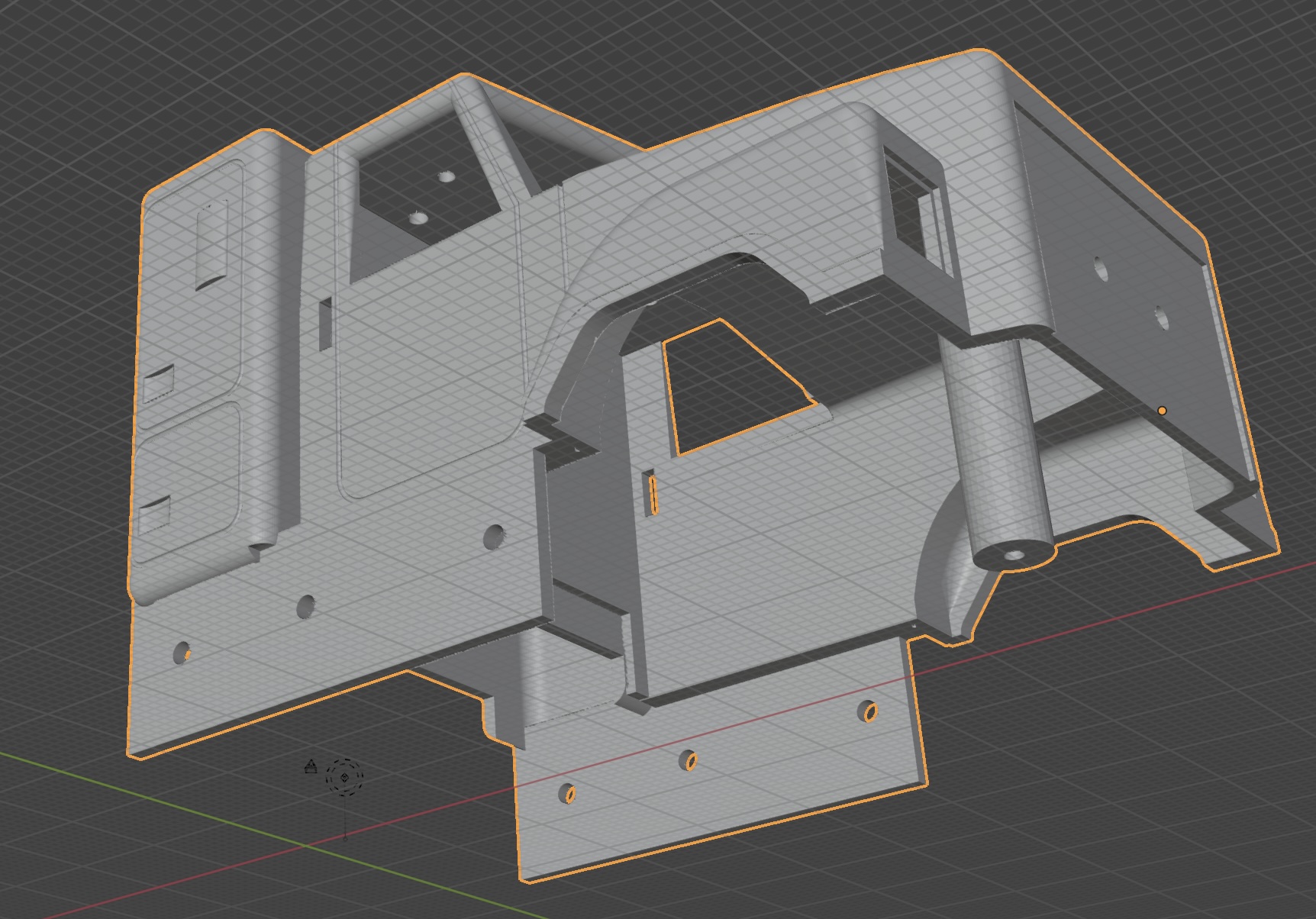
Task: Click the lower hole inside top-left rectangular opening
Action: coord(417,218)
